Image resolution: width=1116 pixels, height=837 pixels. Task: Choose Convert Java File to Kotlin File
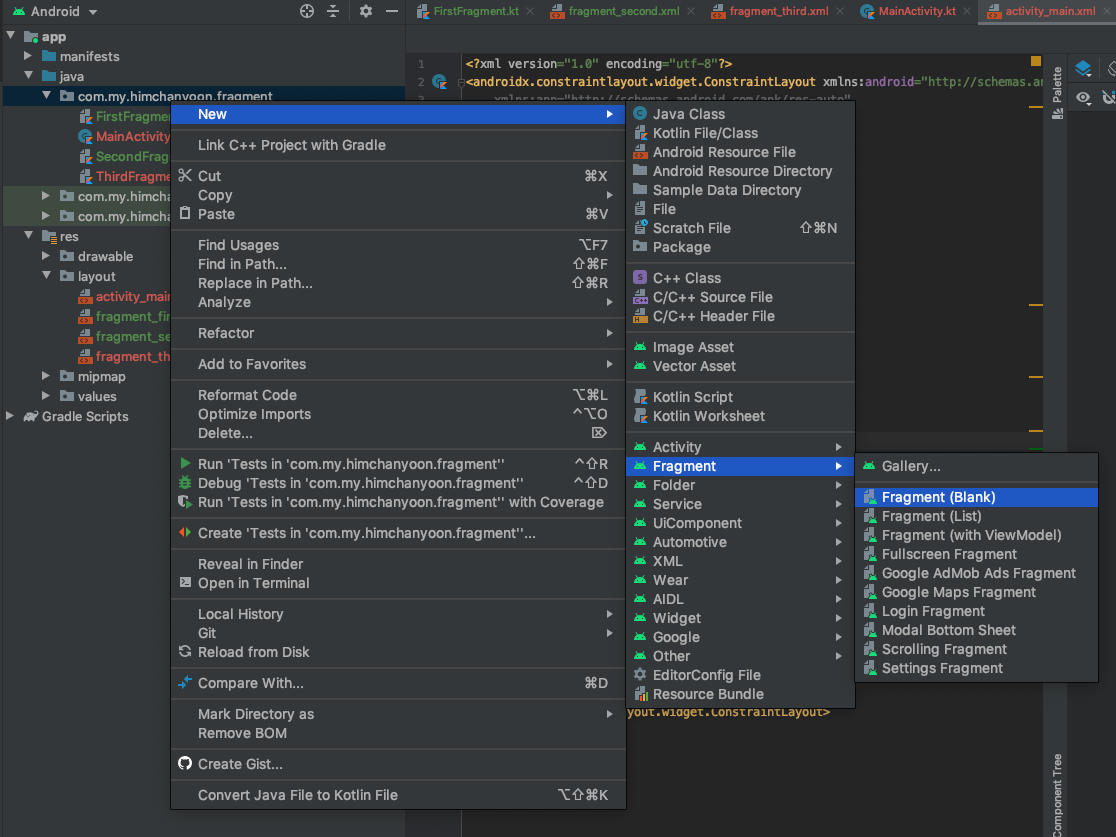click(398, 795)
